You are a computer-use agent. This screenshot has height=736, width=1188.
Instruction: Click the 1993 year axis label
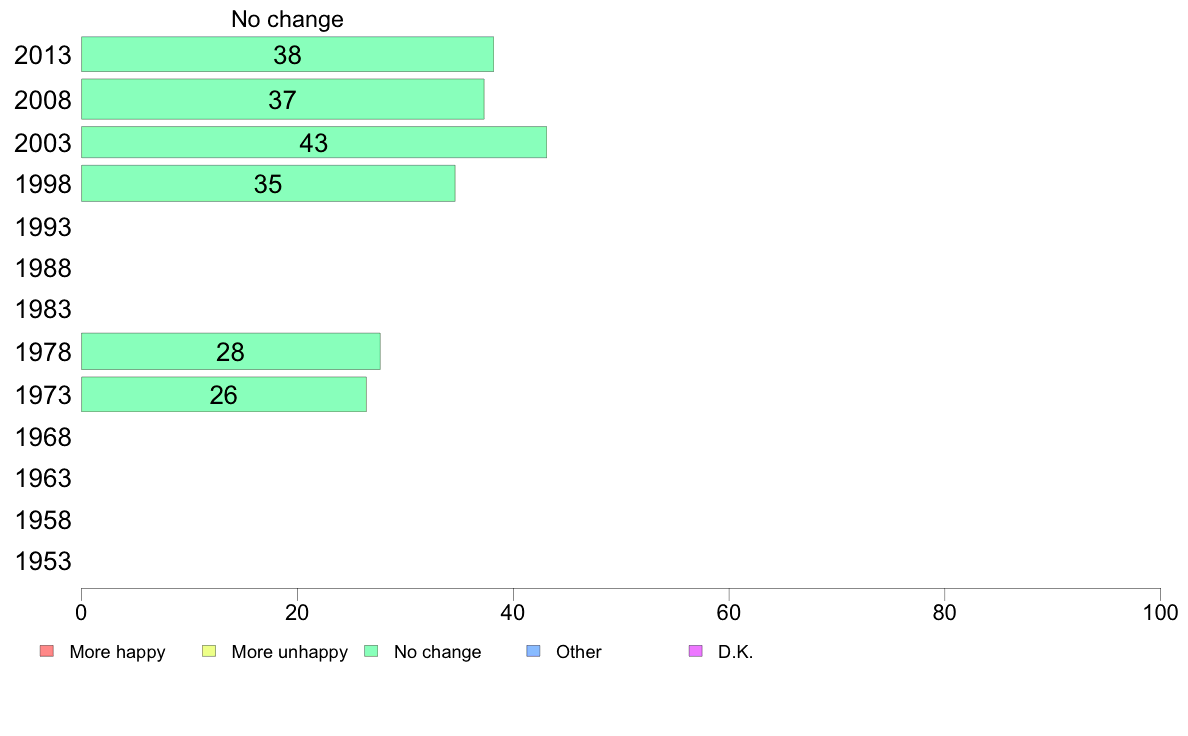(43, 227)
